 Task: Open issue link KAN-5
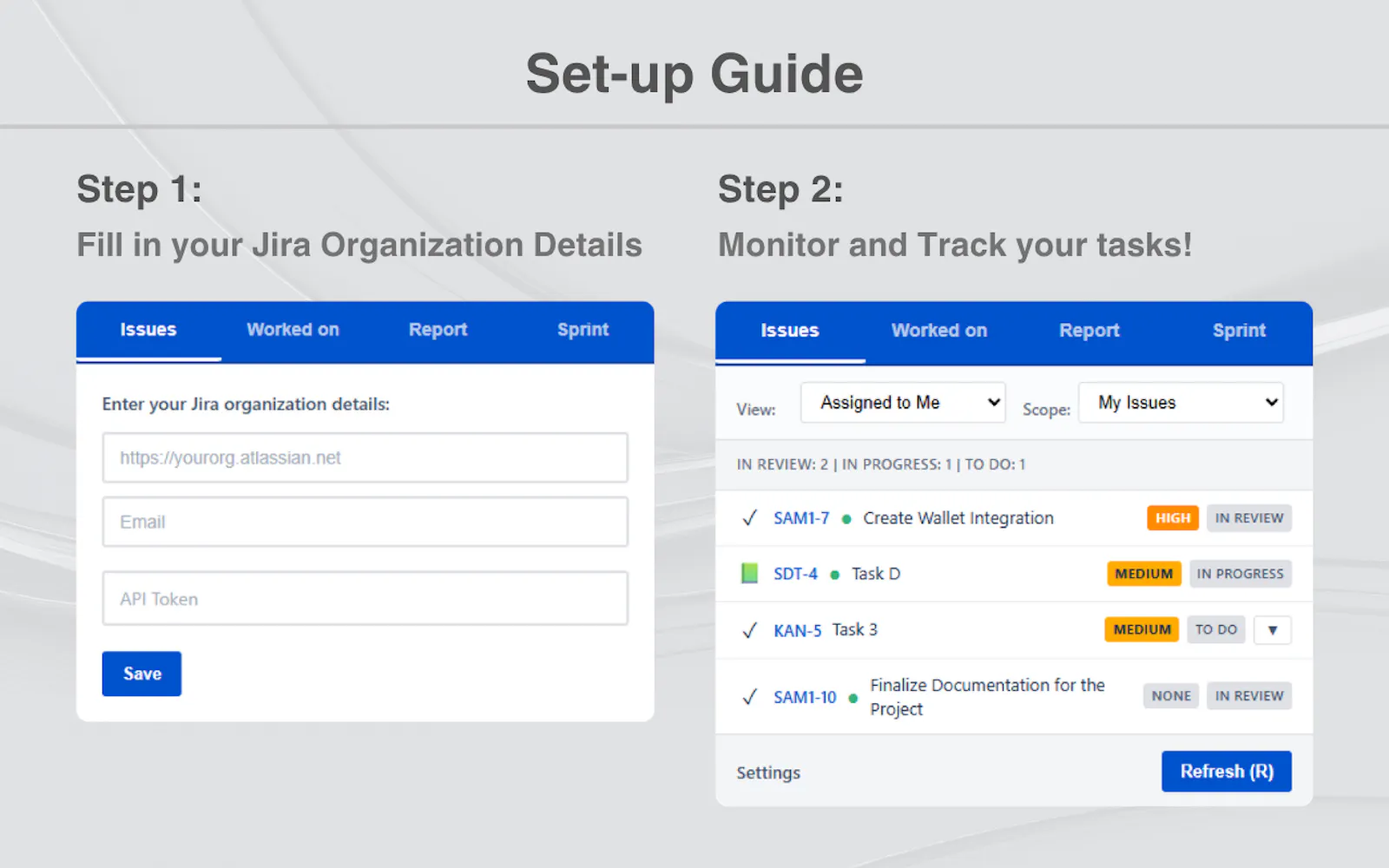click(x=797, y=630)
